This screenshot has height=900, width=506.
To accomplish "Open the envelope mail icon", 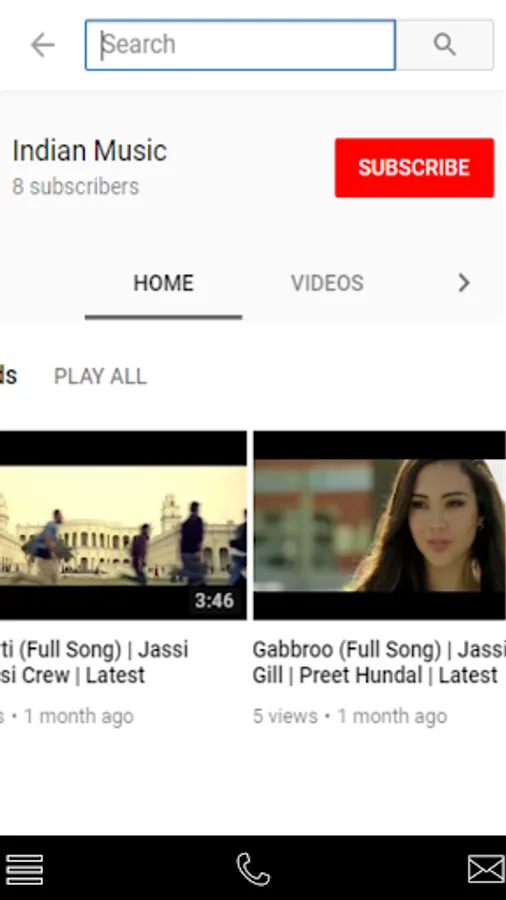I will [486, 869].
